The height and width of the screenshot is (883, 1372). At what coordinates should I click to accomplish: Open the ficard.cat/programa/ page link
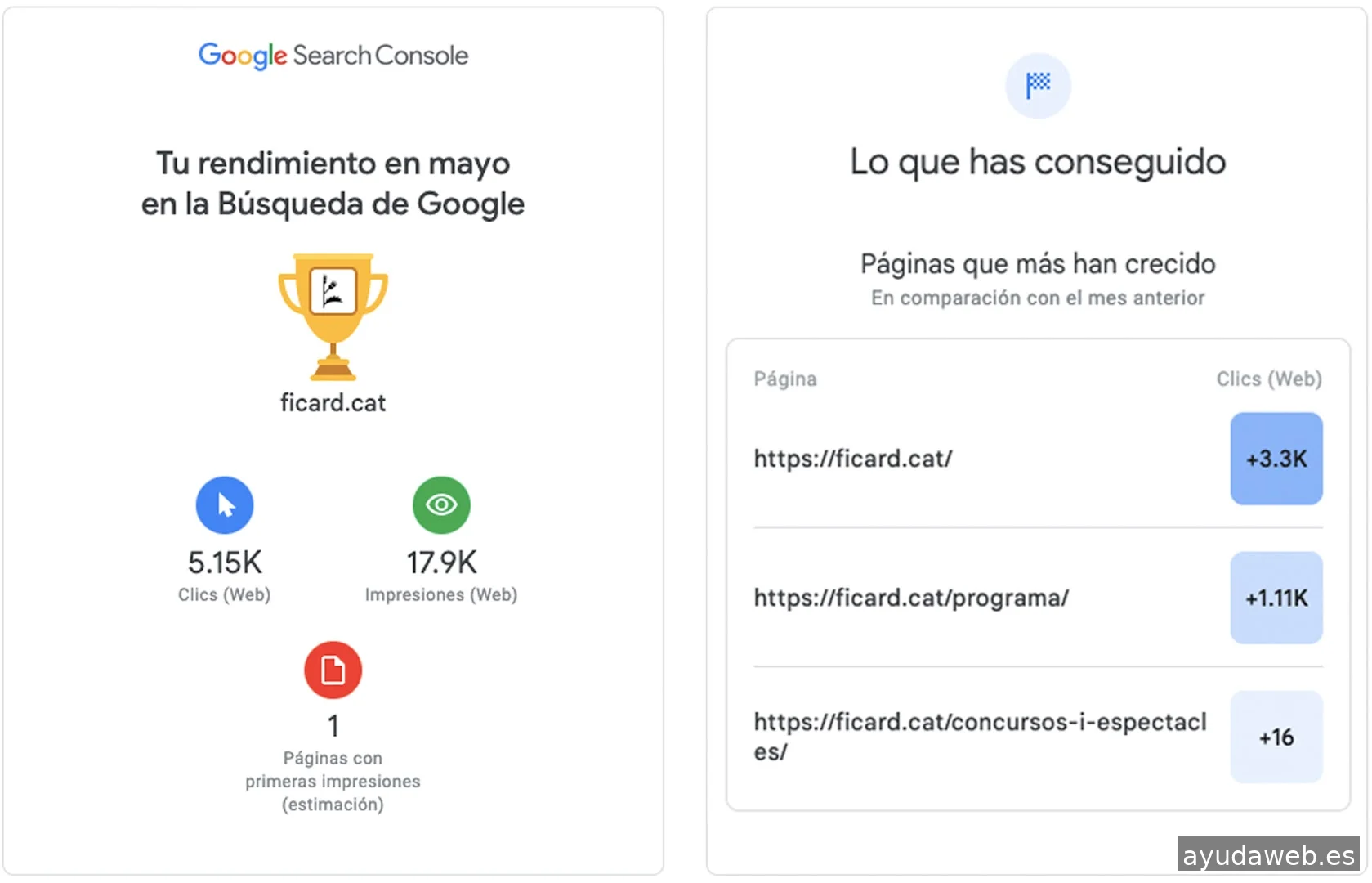click(x=911, y=598)
